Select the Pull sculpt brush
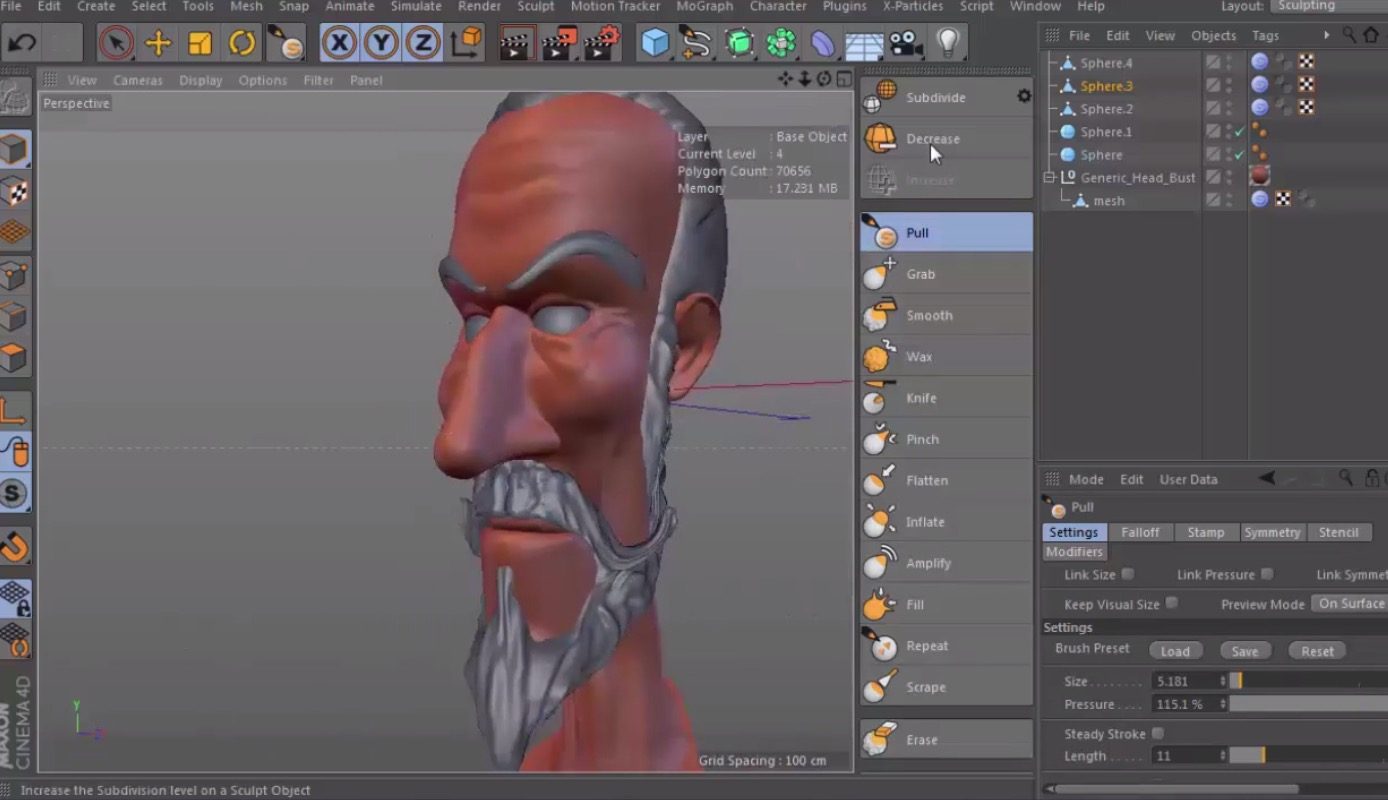Image resolution: width=1388 pixels, height=800 pixels. (946, 233)
